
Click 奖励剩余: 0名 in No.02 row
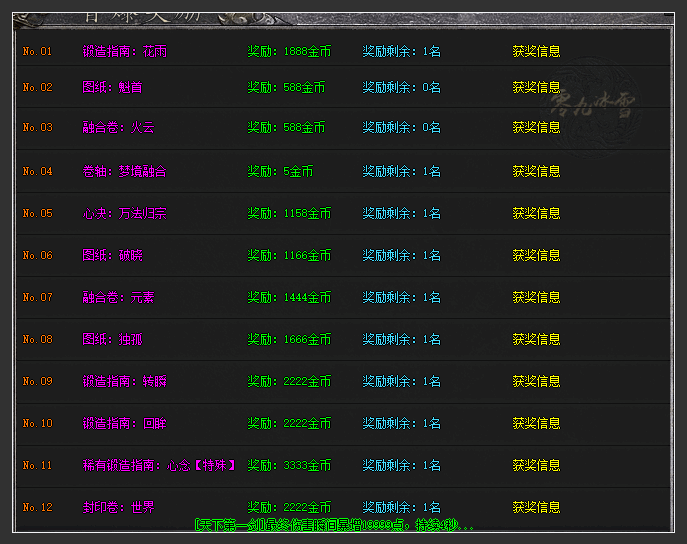click(401, 87)
